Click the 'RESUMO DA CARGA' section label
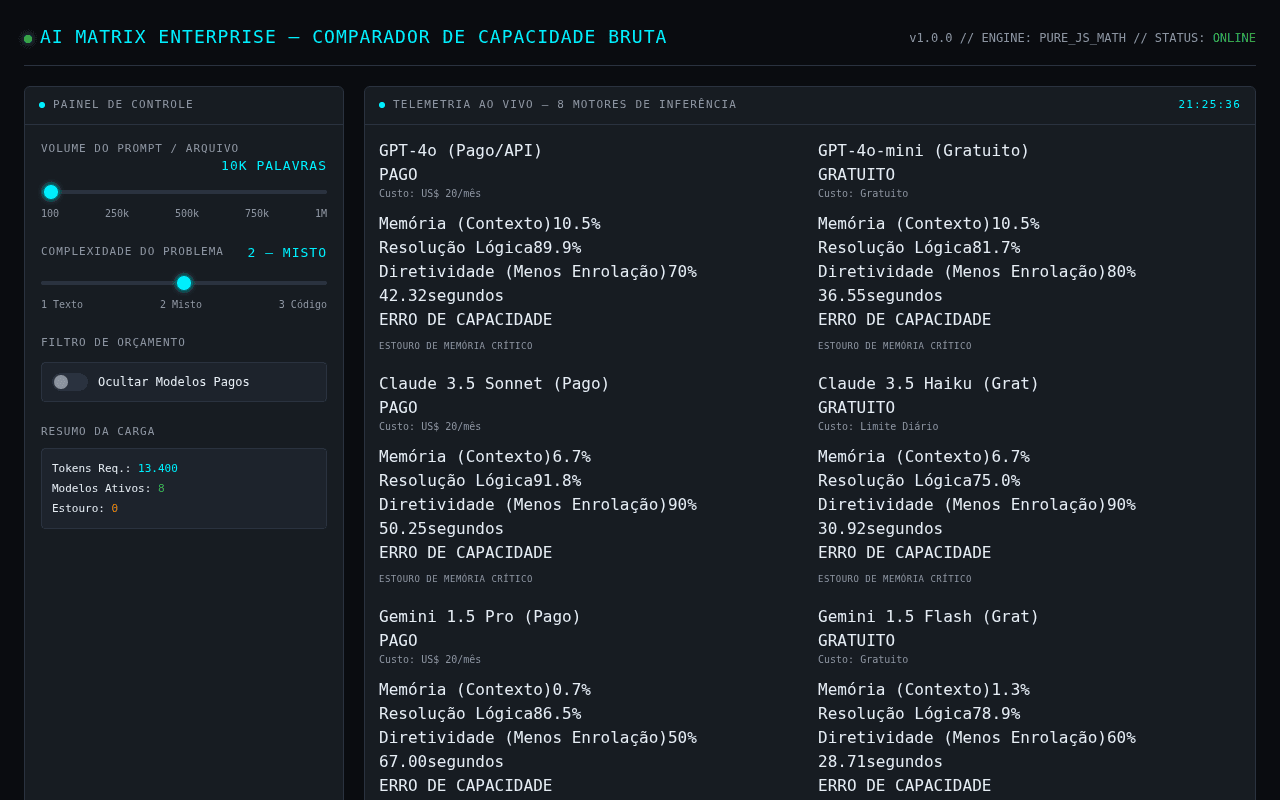The image size is (1280, 800). [x=98, y=432]
